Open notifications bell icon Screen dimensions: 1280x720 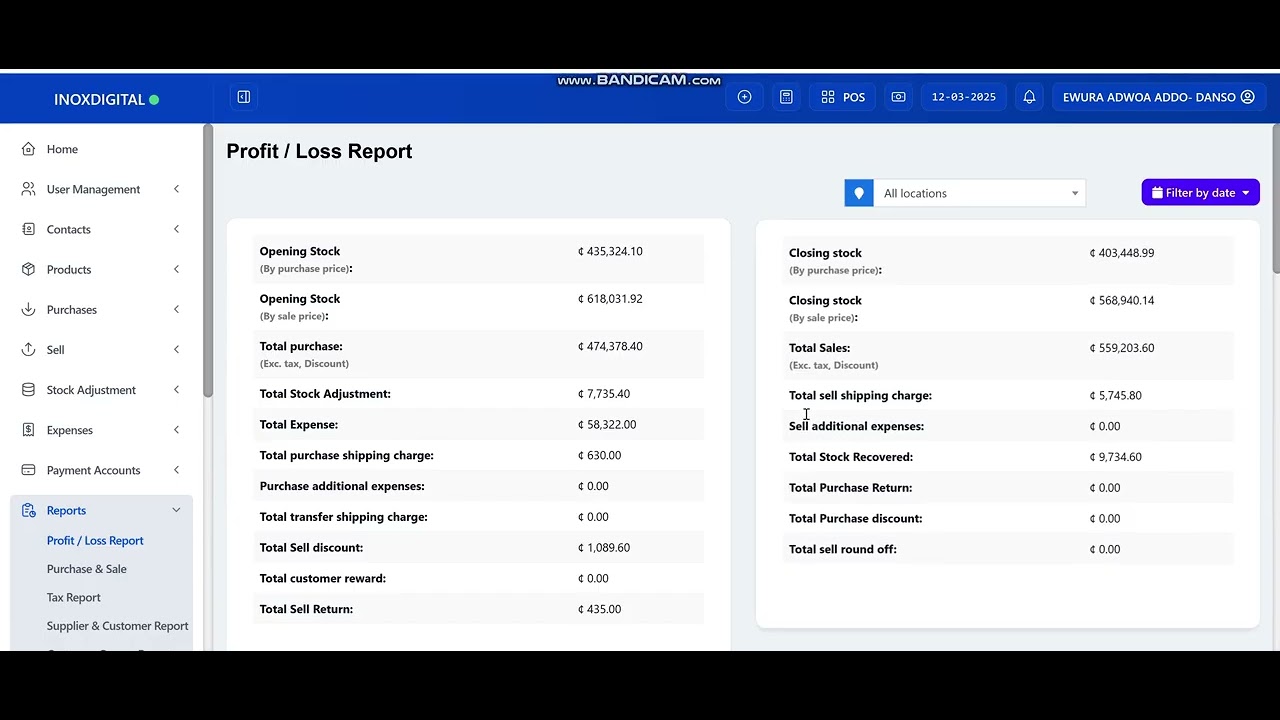[x=1029, y=97]
